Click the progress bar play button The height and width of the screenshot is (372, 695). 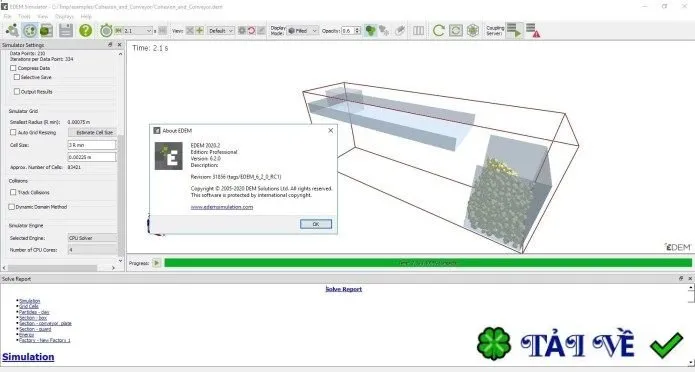coord(156,263)
